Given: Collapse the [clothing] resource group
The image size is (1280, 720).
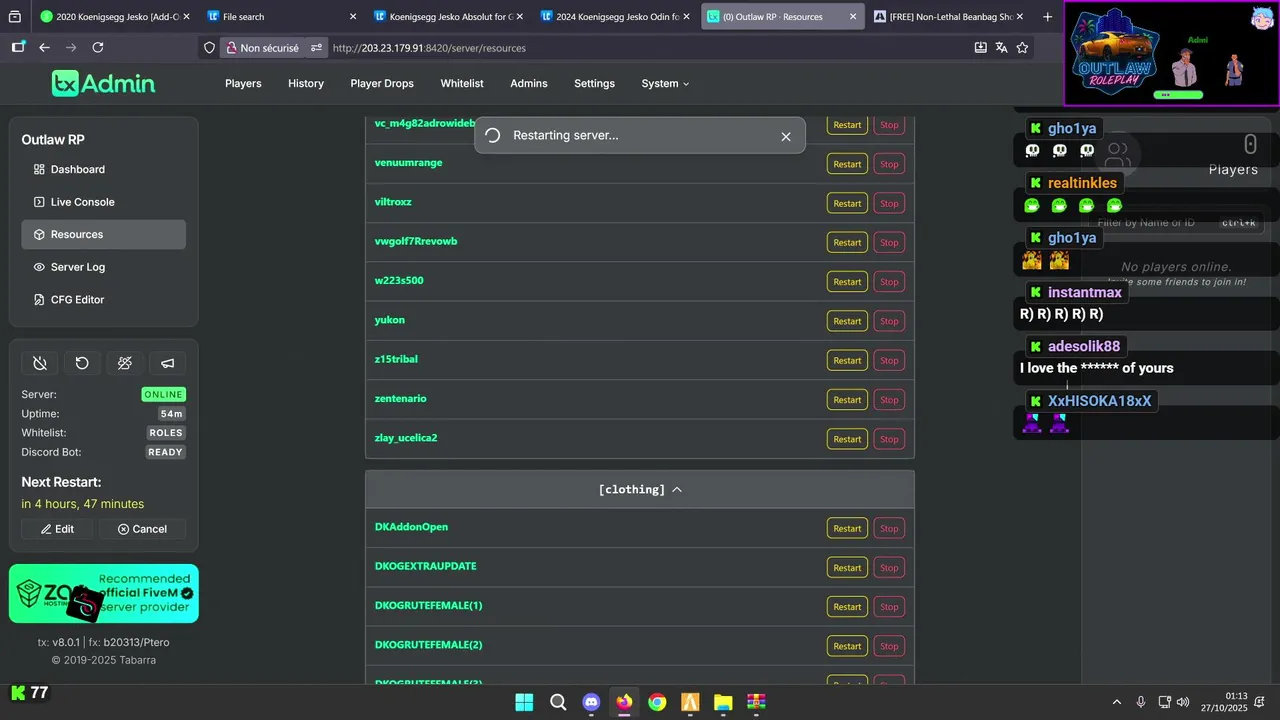Looking at the screenshot, I should [640, 489].
